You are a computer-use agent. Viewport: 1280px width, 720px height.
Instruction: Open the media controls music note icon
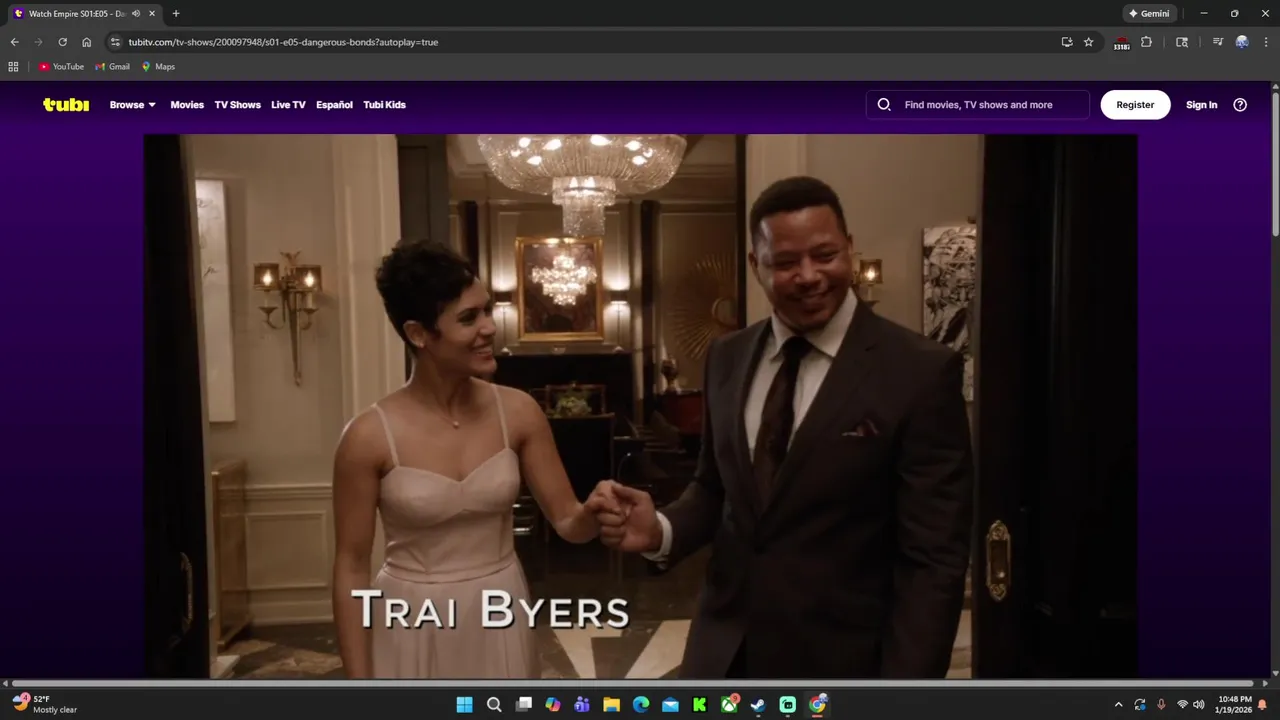(x=1218, y=42)
